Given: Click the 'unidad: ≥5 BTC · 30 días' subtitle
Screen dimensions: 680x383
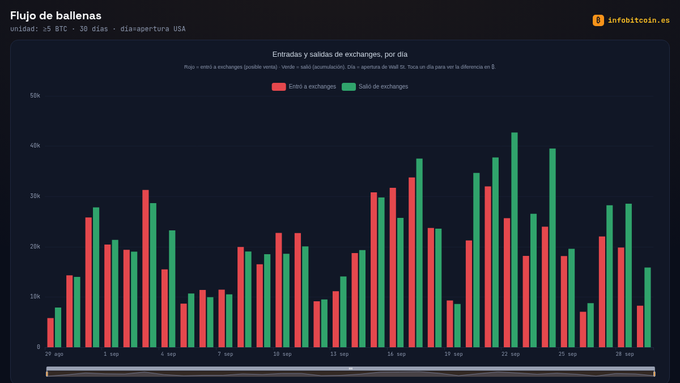Looking at the screenshot, I should pyautogui.click(x=59, y=29).
